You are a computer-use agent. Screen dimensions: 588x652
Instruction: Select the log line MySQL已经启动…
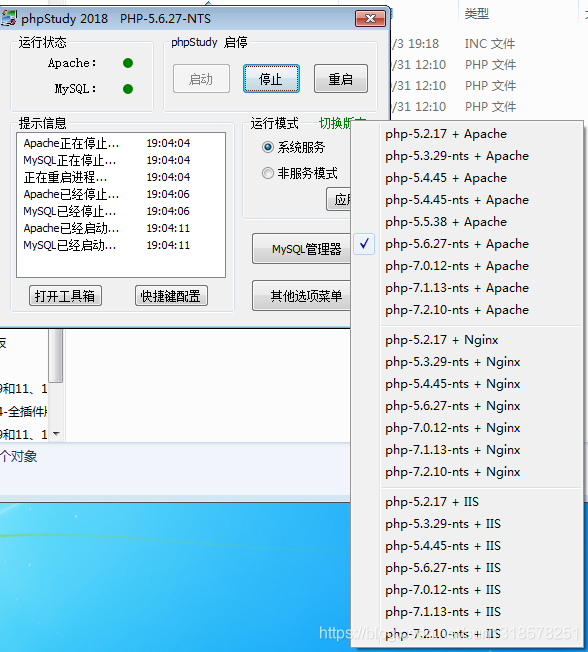point(106,246)
